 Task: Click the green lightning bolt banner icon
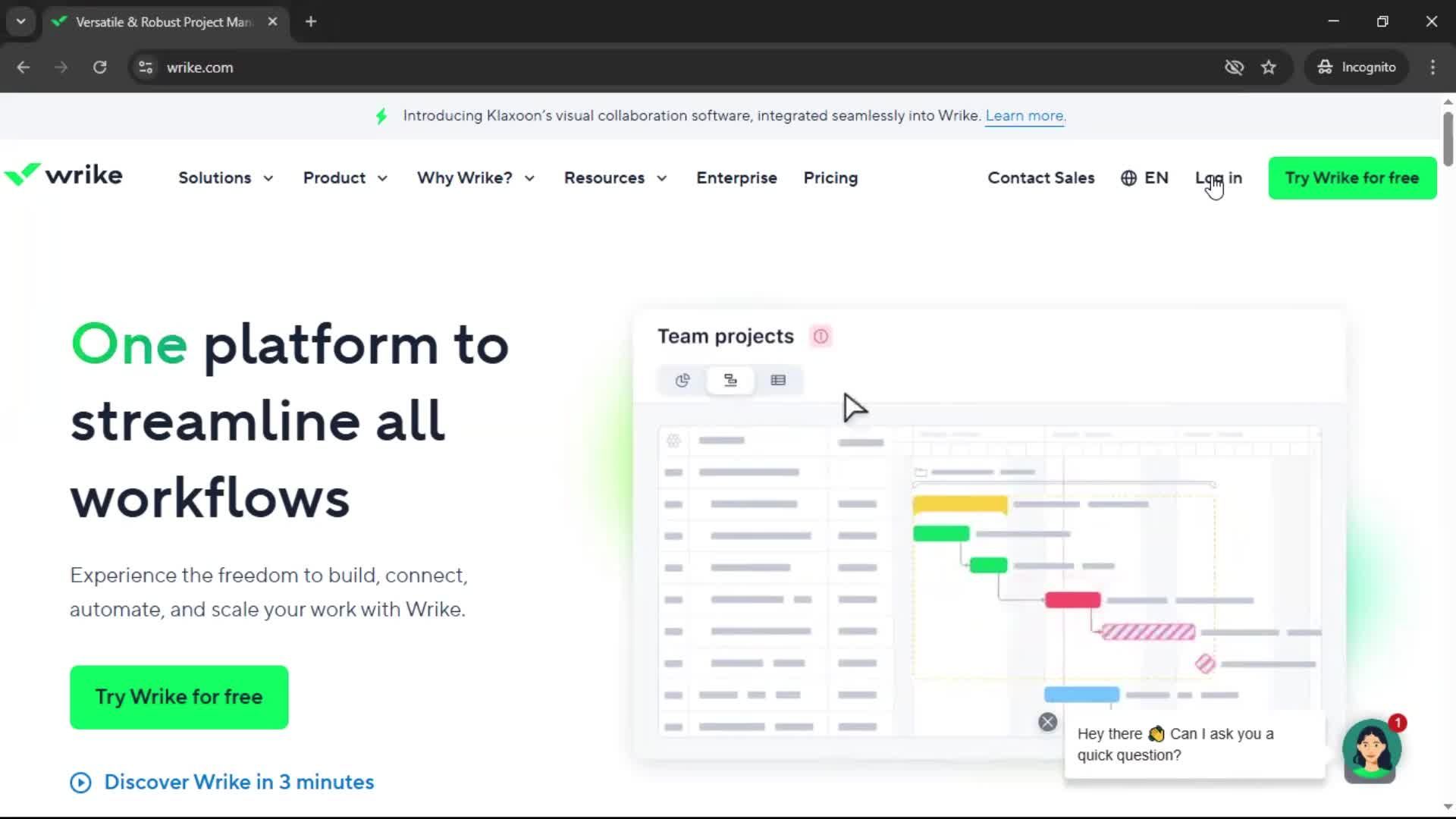pyautogui.click(x=381, y=116)
